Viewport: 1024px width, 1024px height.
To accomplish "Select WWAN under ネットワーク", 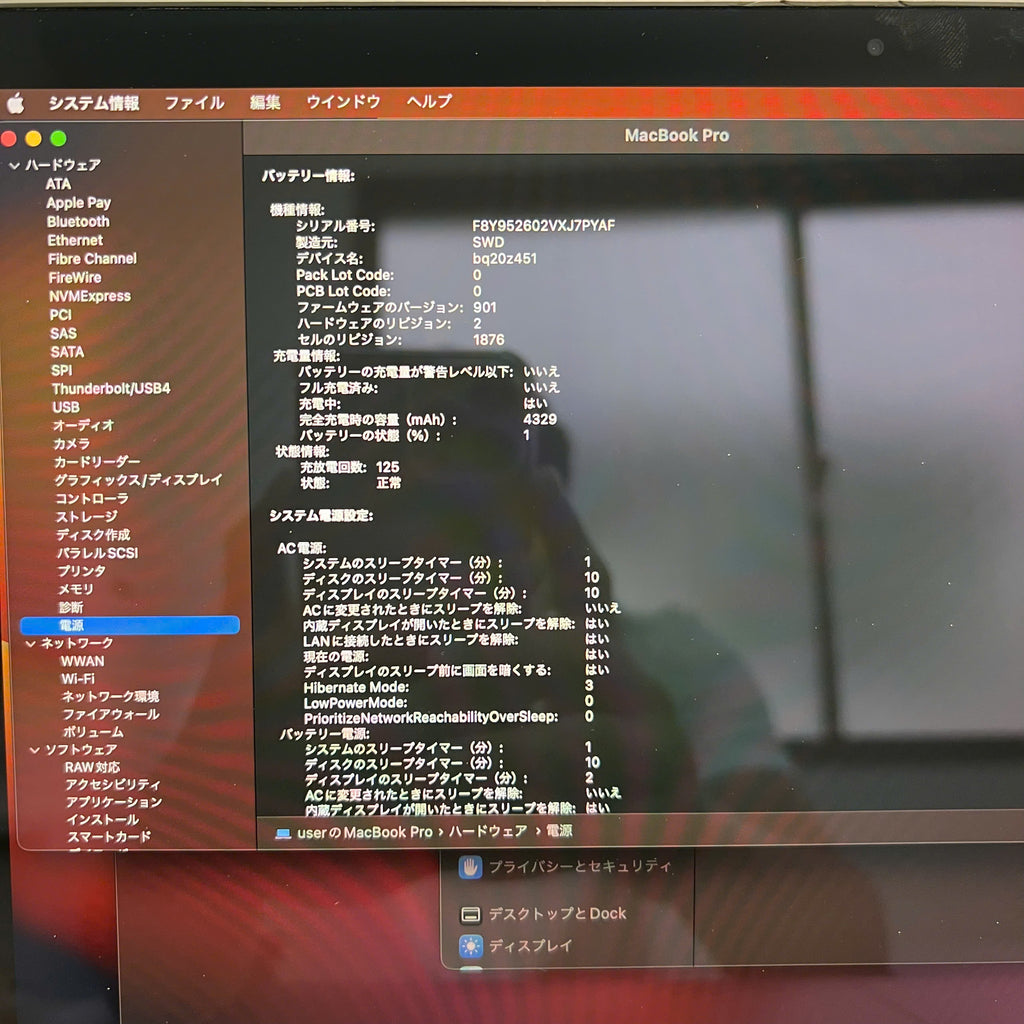I will point(82,662).
